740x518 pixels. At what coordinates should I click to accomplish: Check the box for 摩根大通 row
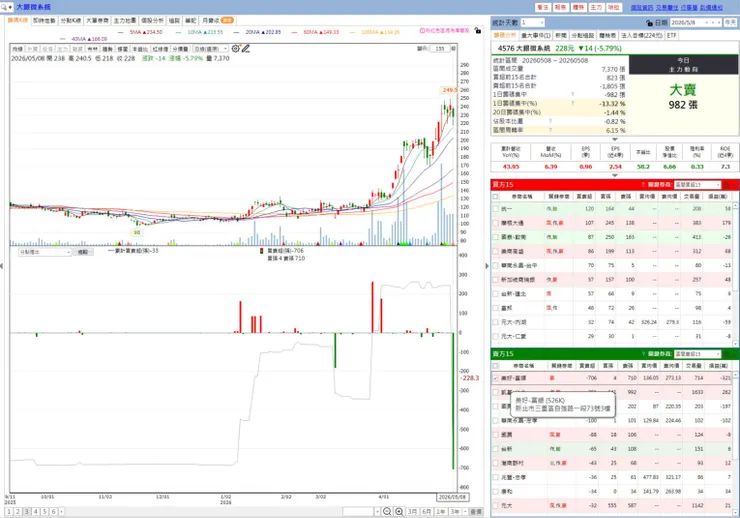[x=495, y=223]
